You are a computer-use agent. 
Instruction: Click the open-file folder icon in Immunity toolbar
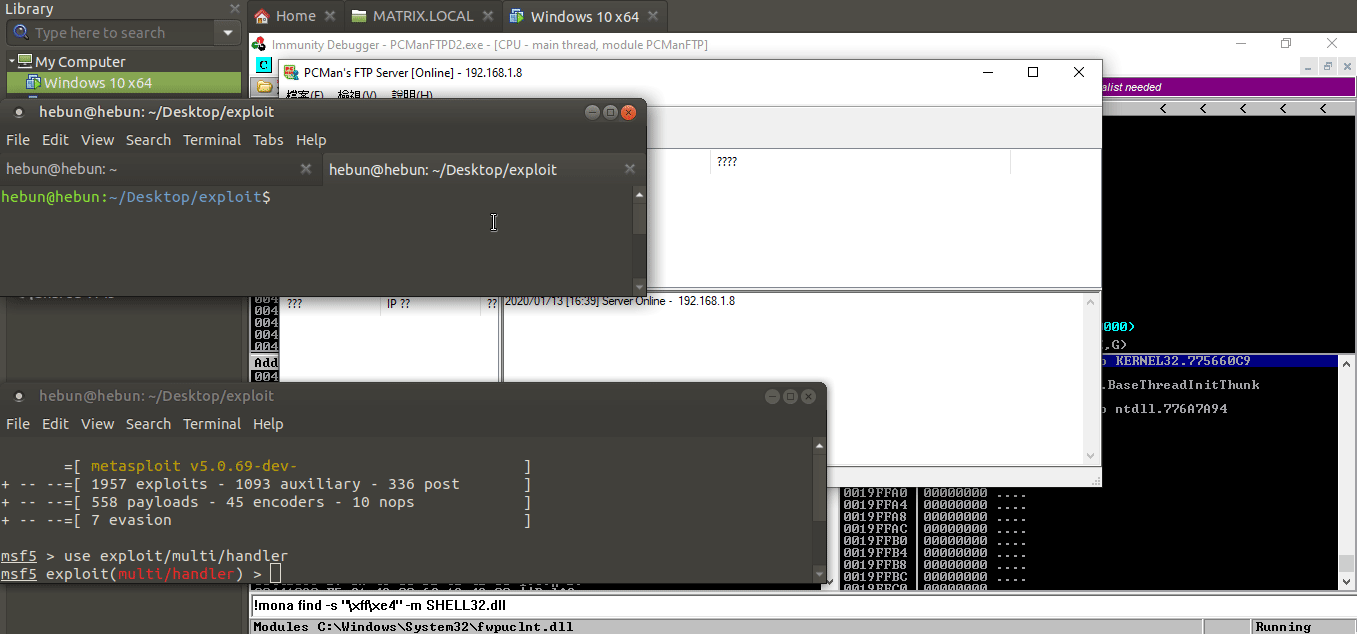pos(262,86)
